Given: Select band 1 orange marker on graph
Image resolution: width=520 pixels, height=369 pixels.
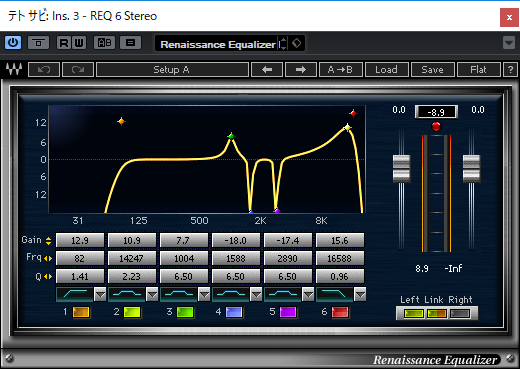Looking at the screenshot, I should point(121,121).
